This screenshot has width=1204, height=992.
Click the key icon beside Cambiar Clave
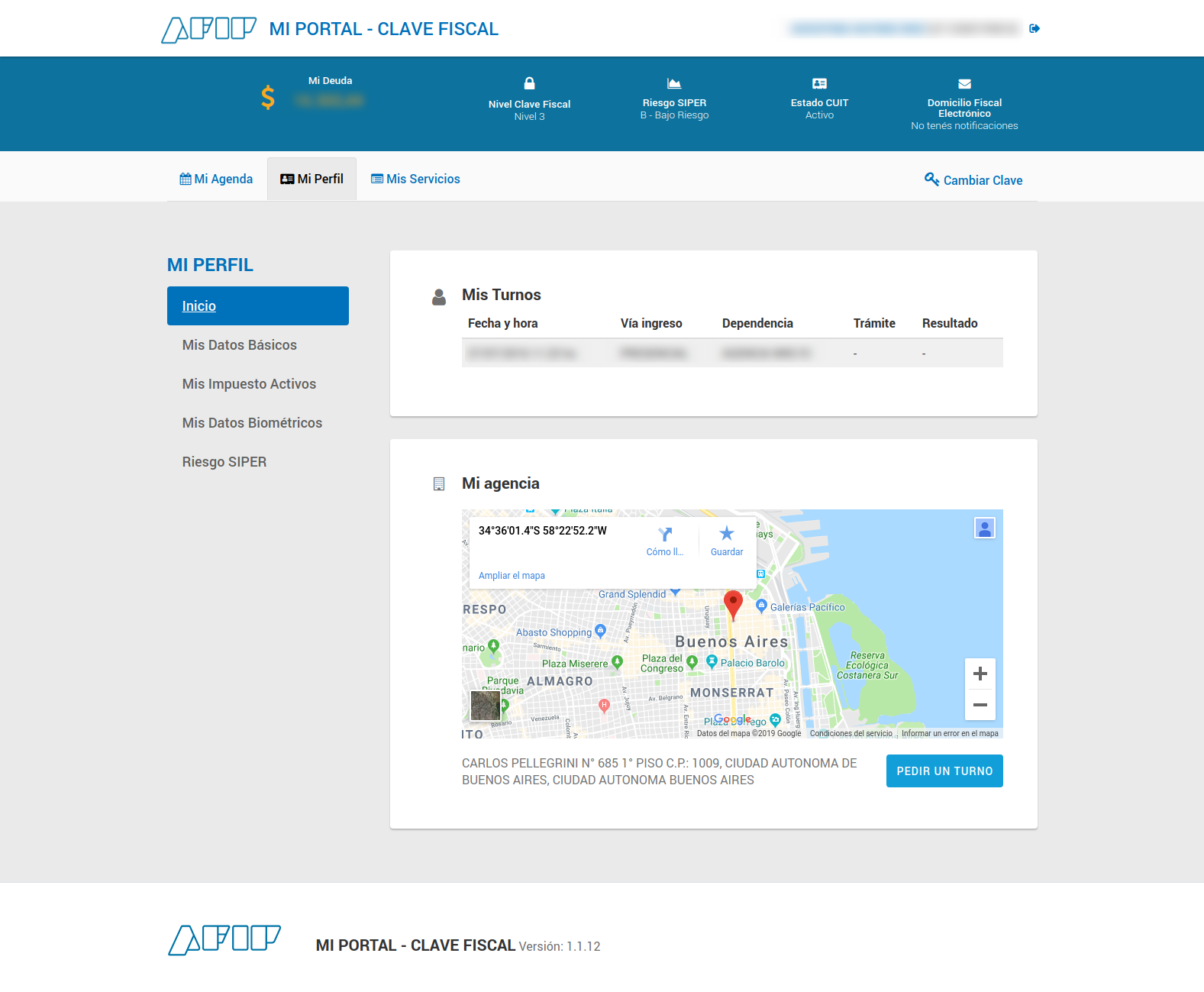click(931, 179)
